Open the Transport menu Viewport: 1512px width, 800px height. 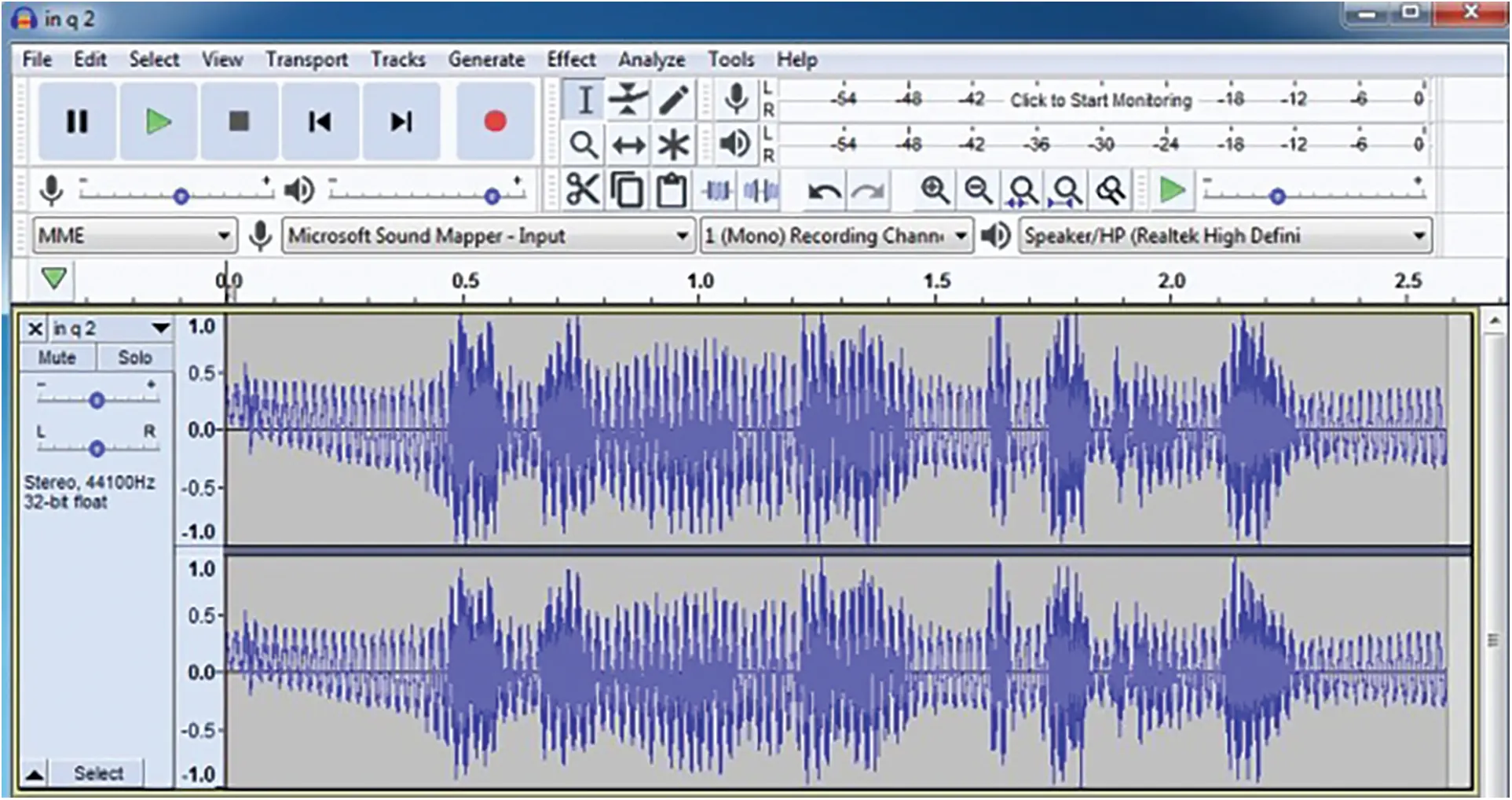pos(306,60)
